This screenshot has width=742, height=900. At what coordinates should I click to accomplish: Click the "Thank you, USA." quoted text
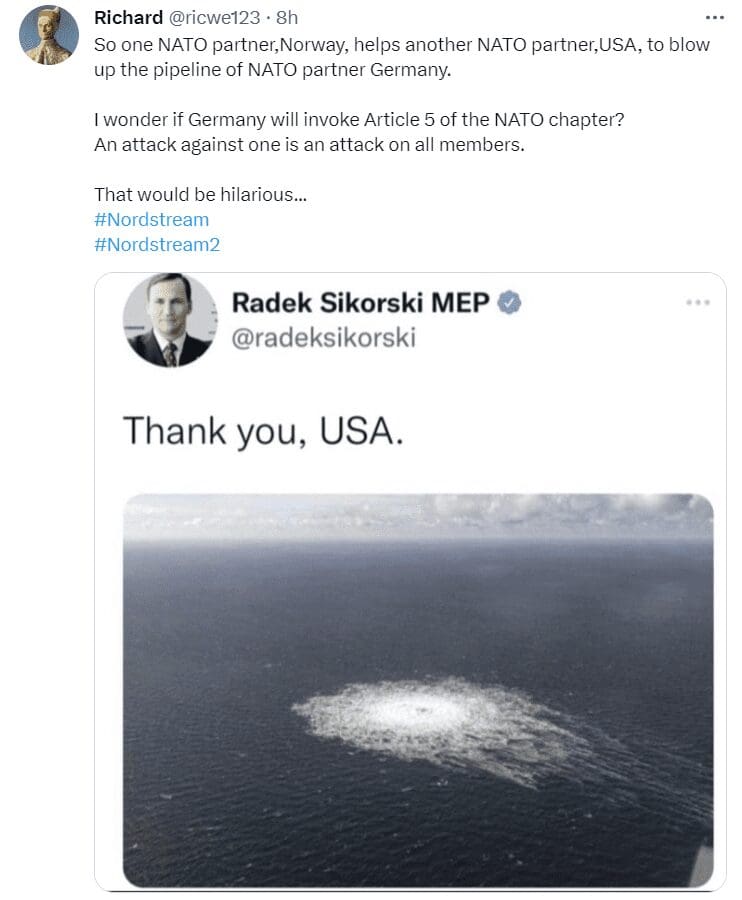click(263, 431)
